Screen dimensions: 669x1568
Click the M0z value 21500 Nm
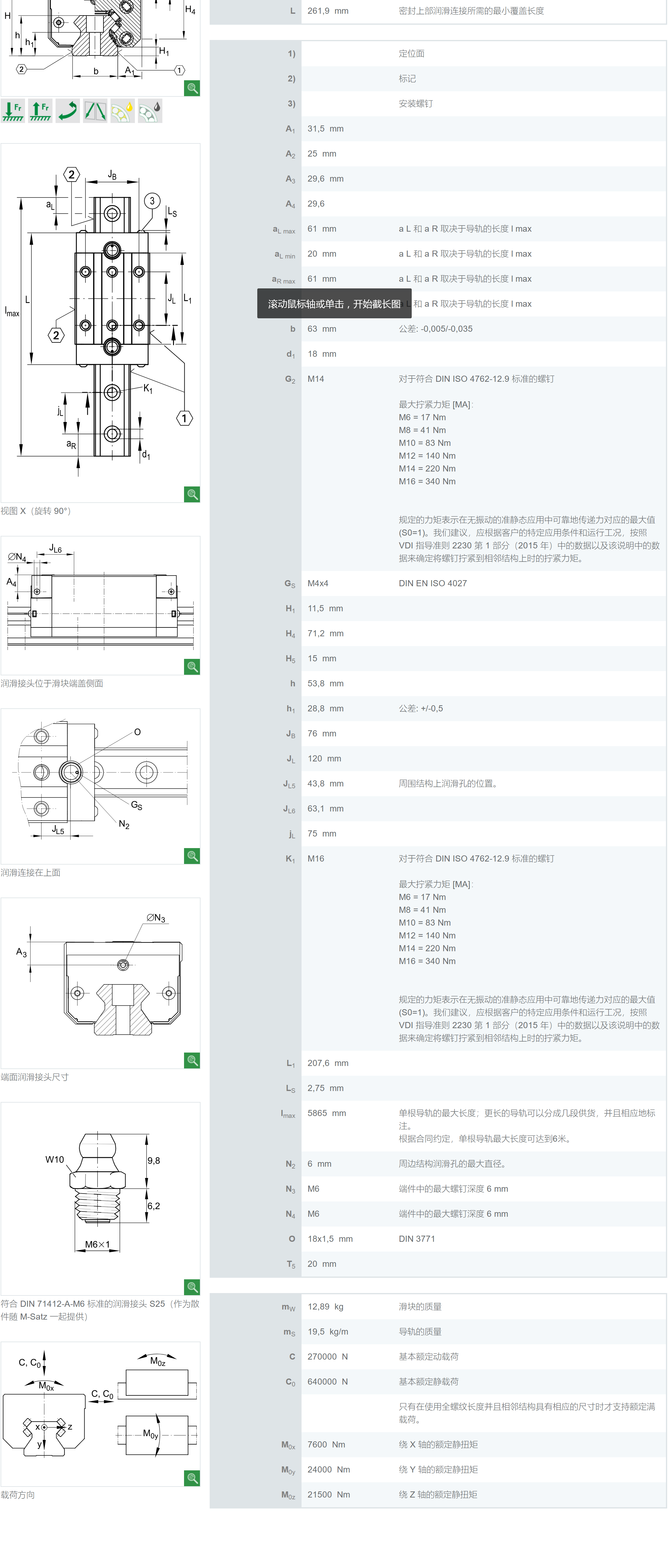[x=329, y=1495]
